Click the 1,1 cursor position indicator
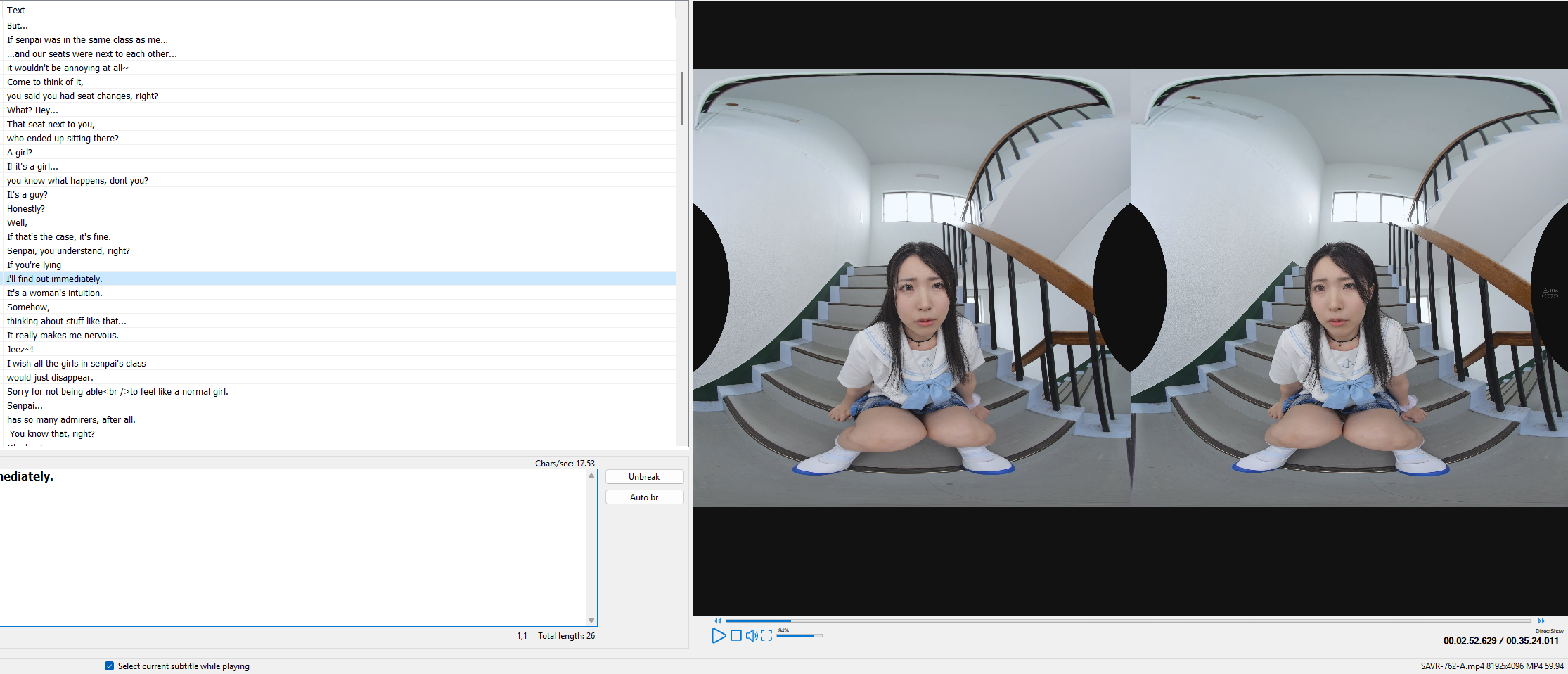Viewport: 1568px width, 674px height. click(x=522, y=636)
